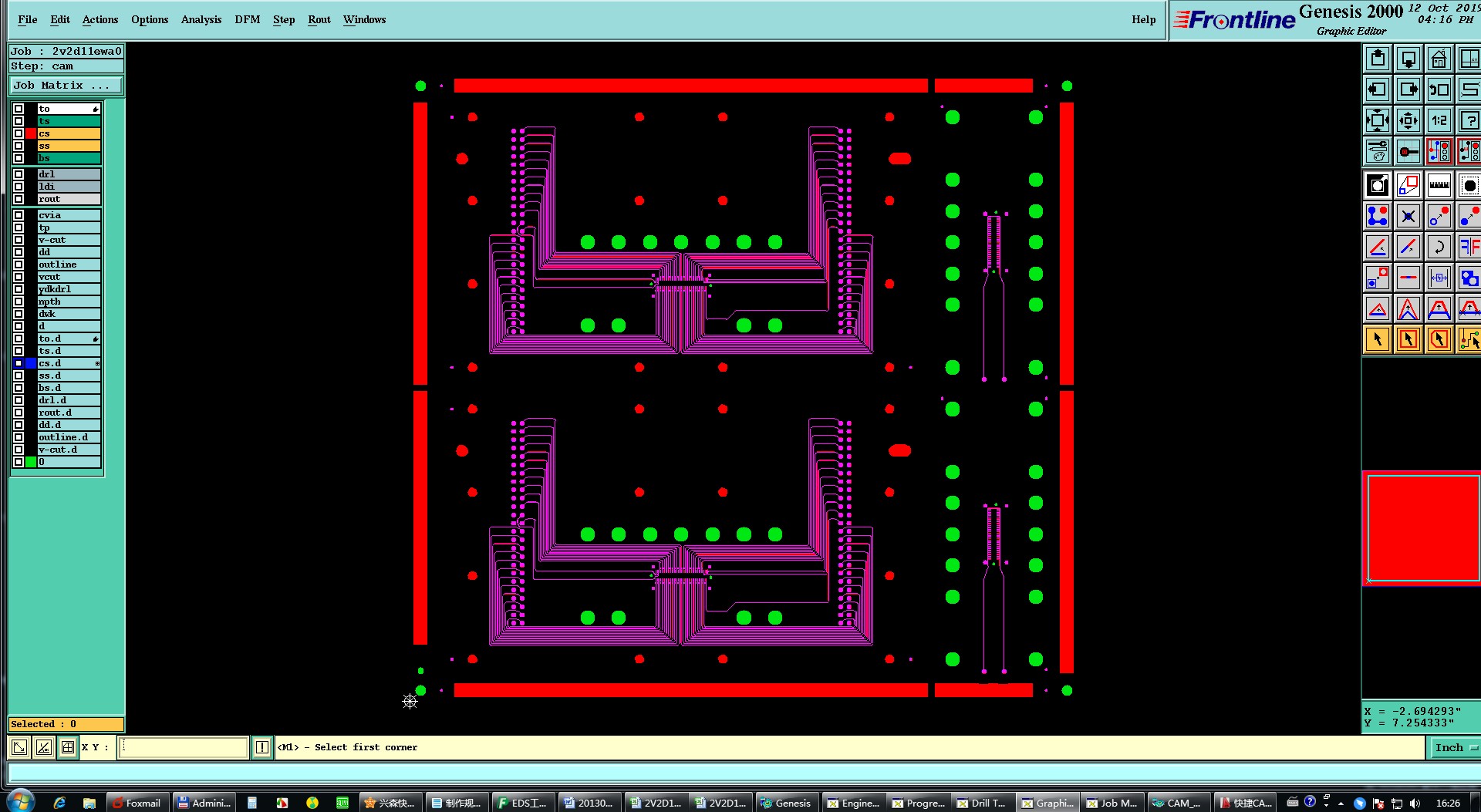This screenshot has height=812, width=1481.
Task: Open the DFM menu
Action: click(x=248, y=19)
